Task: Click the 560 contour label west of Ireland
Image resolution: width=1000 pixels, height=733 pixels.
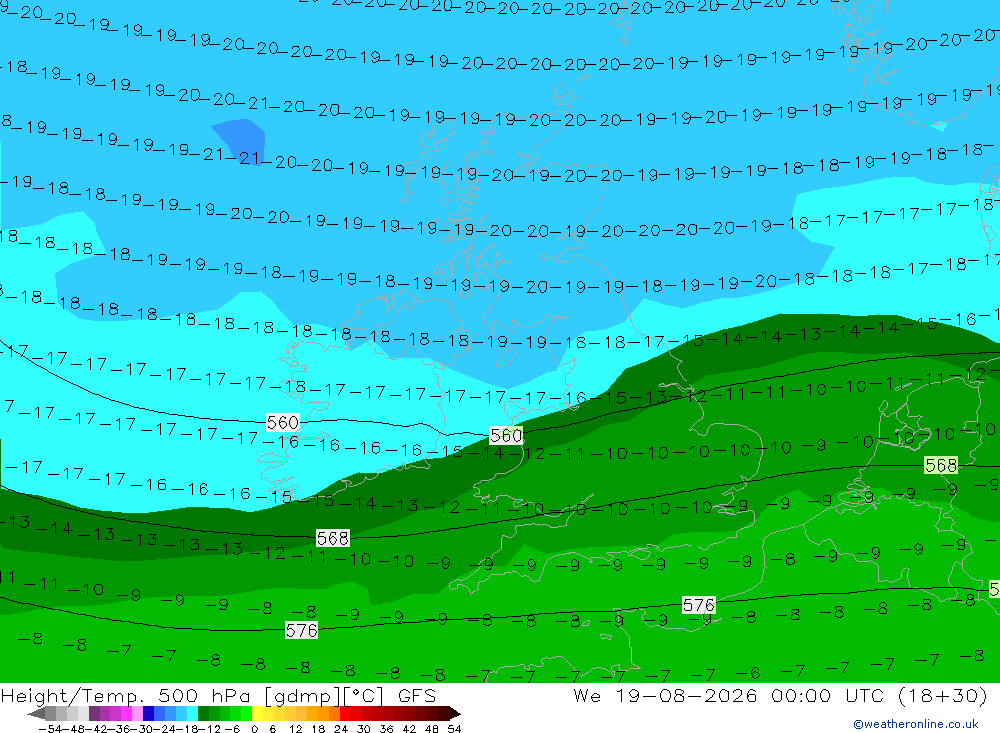Action: (x=283, y=422)
